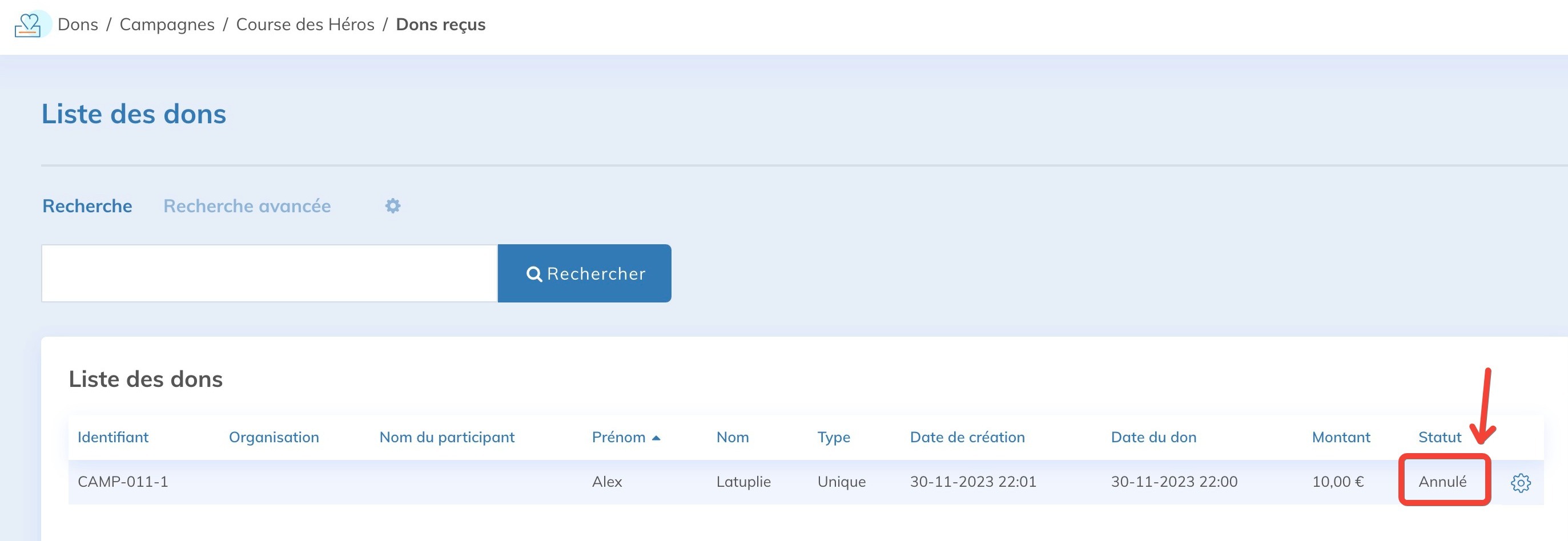This screenshot has width=1568, height=541.
Task: Sort by Nom du participant column
Action: (447, 437)
